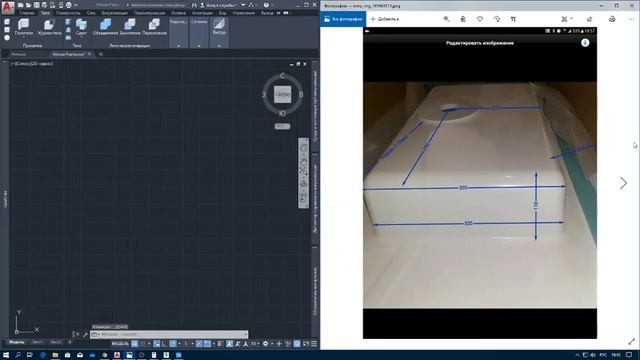The image size is (640, 360).
Task: Open Edit and Create dropdown in Photos
Action: click(x=567, y=19)
